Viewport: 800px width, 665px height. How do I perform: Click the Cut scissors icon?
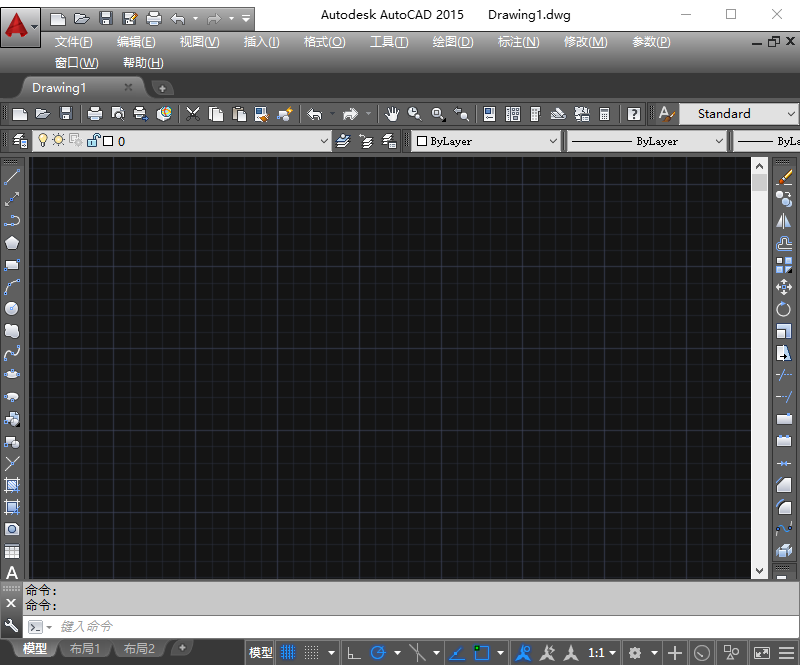click(x=192, y=114)
